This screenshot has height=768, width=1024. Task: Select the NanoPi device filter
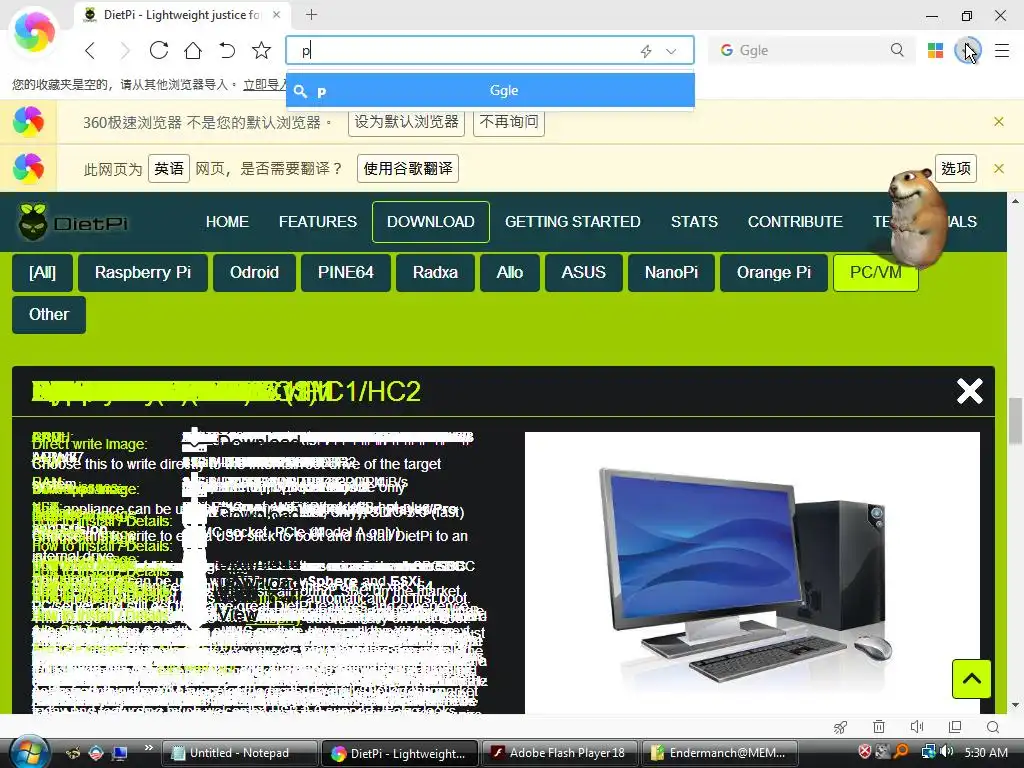point(671,272)
